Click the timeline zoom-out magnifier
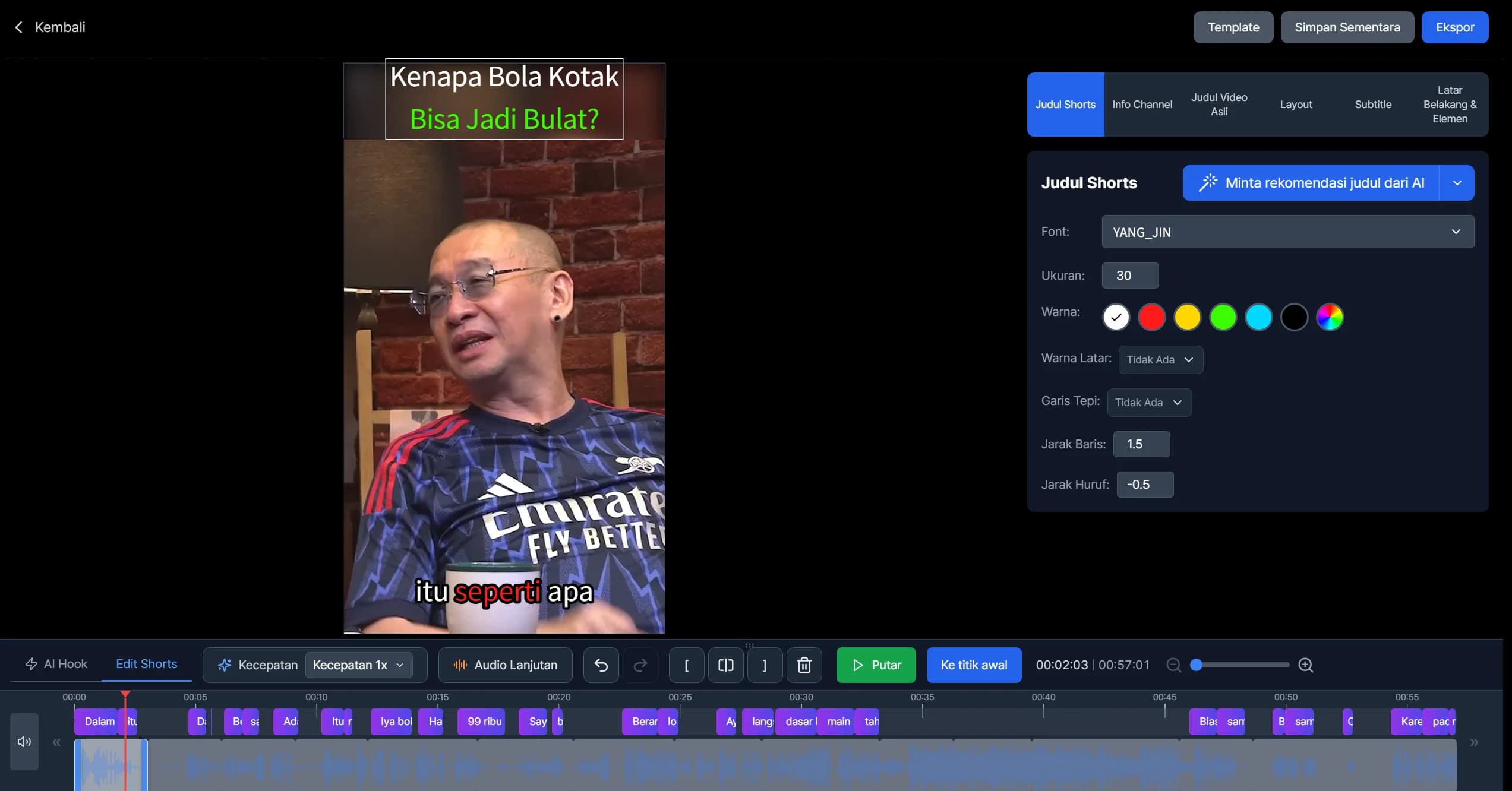The image size is (1512, 791). pyautogui.click(x=1173, y=665)
